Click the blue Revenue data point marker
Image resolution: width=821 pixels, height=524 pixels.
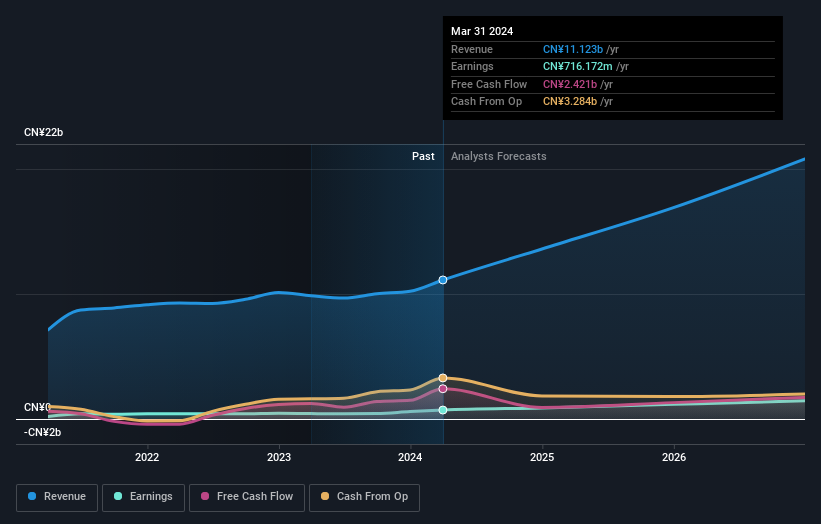(443, 280)
